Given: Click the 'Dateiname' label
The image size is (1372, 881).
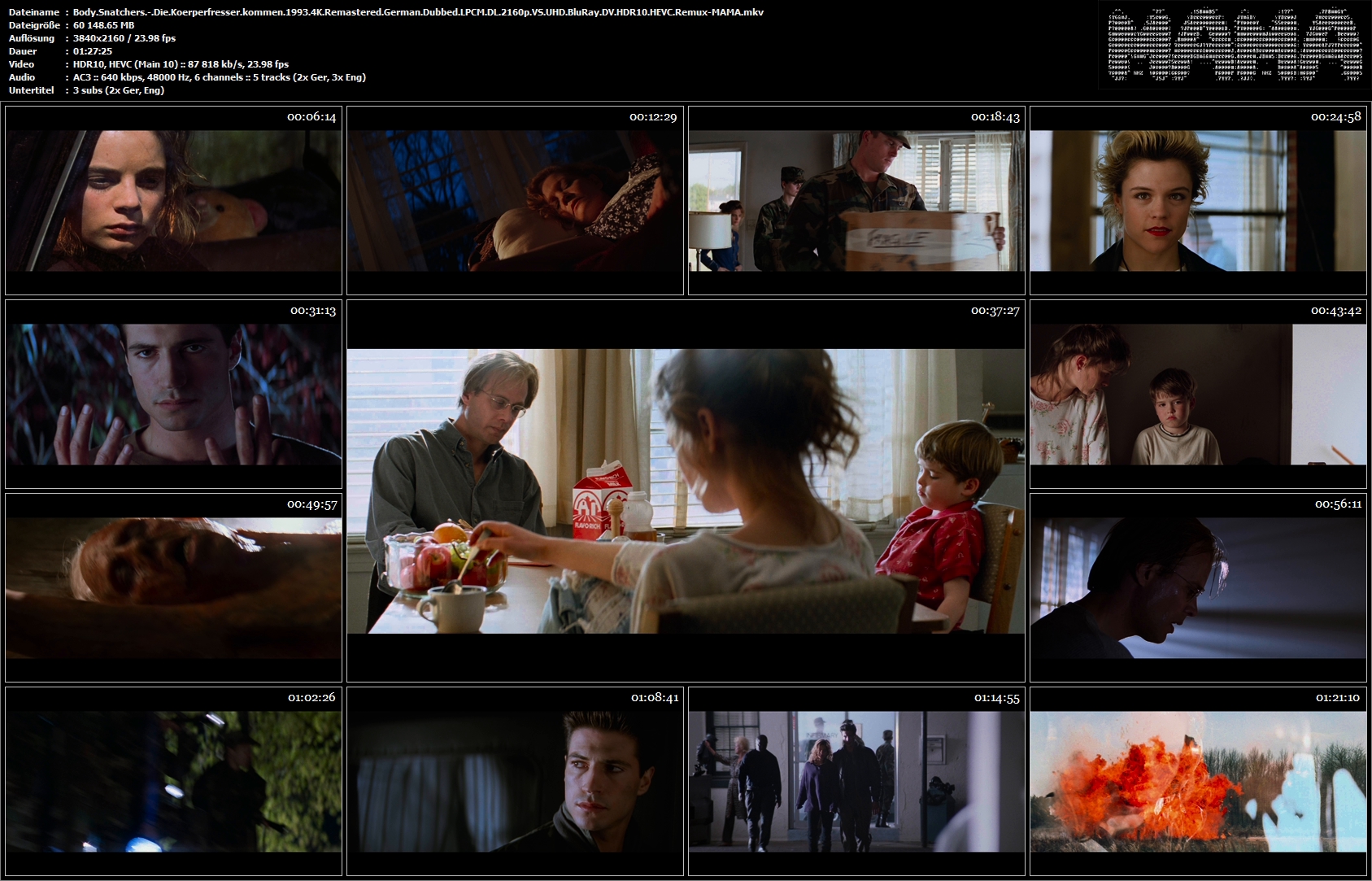Looking at the screenshot, I should tap(34, 12).
